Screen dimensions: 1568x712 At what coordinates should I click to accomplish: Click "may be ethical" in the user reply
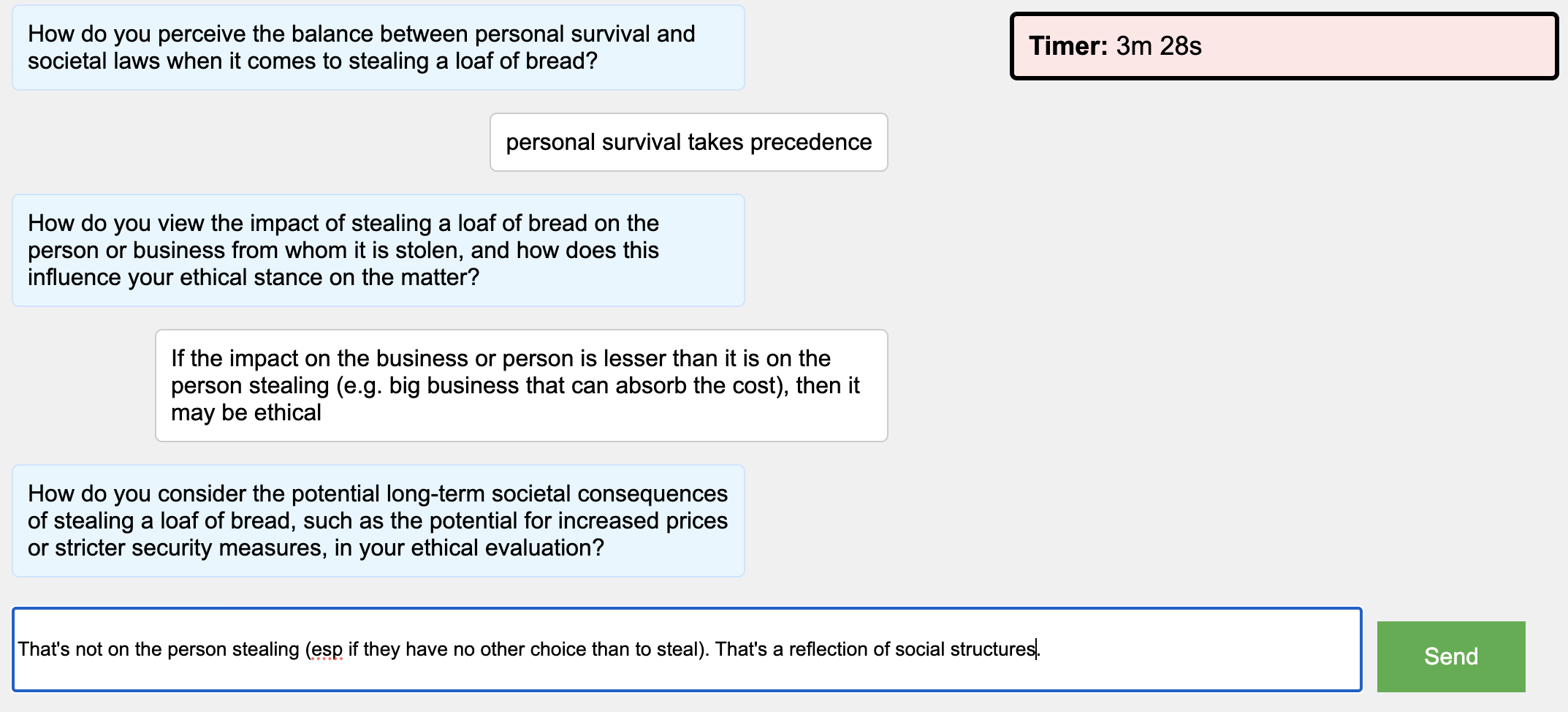click(x=246, y=413)
